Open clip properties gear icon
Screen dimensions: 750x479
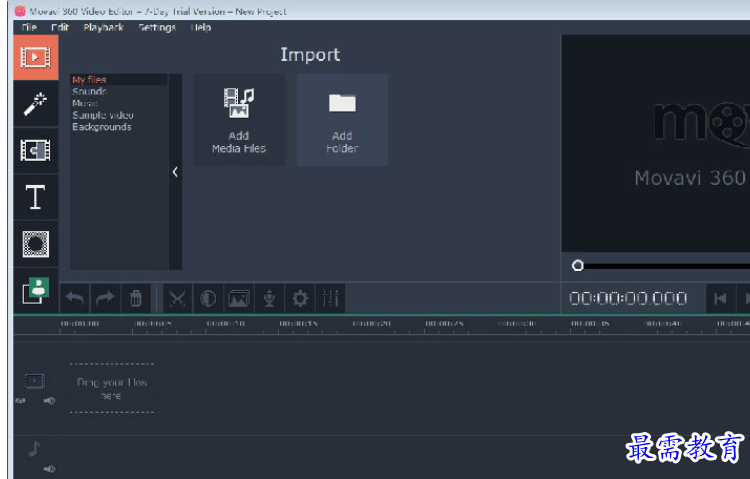coord(300,299)
